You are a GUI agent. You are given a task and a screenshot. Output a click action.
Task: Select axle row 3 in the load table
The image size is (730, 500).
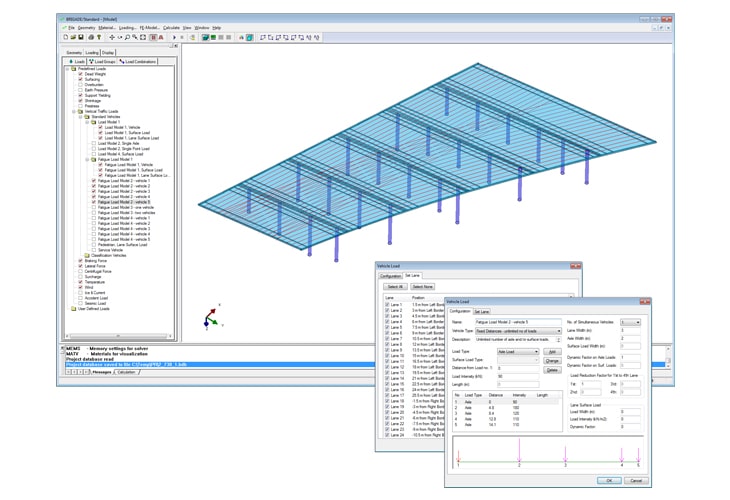pyautogui.click(x=507, y=413)
